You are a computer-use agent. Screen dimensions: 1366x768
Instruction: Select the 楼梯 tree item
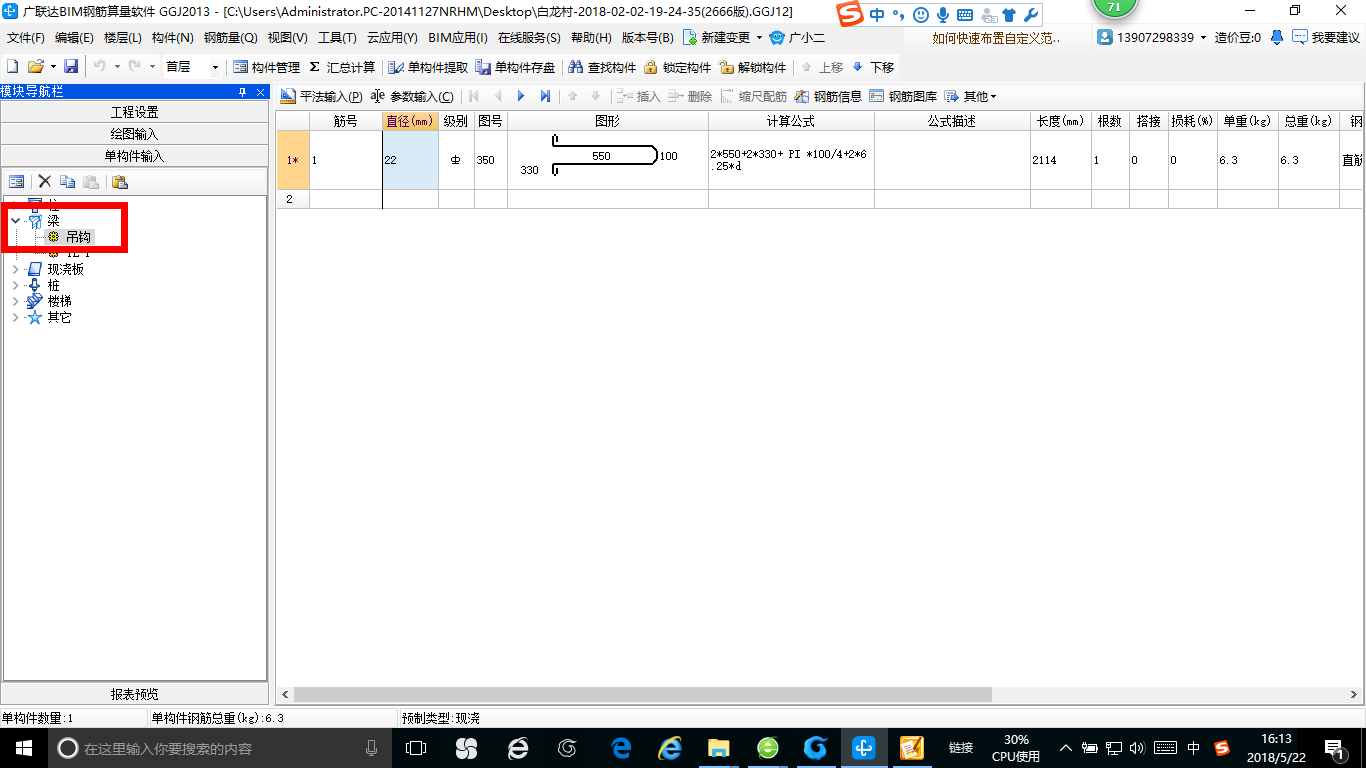tap(59, 301)
